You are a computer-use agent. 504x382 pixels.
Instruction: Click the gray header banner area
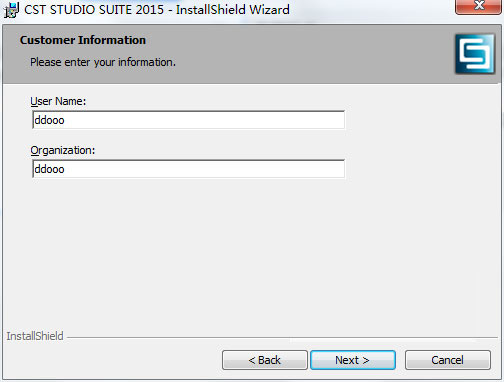(x=300, y=53)
